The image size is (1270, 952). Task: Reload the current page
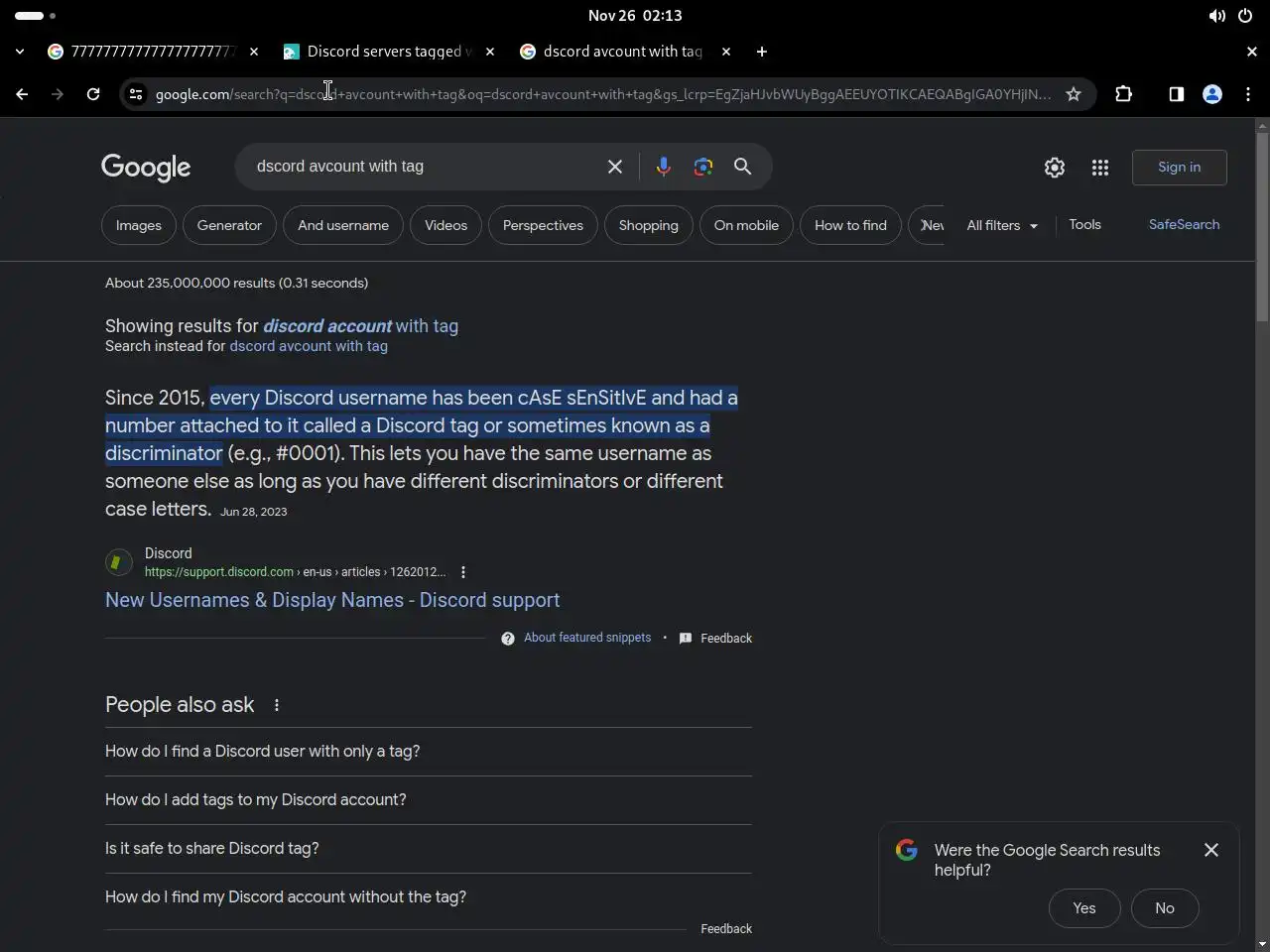point(93,94)
